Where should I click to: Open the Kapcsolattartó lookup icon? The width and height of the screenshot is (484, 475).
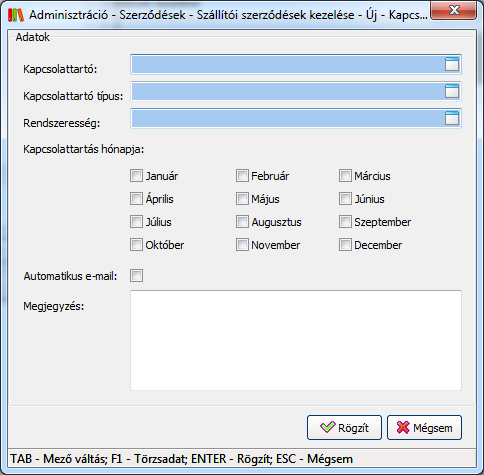click(452, 64)
